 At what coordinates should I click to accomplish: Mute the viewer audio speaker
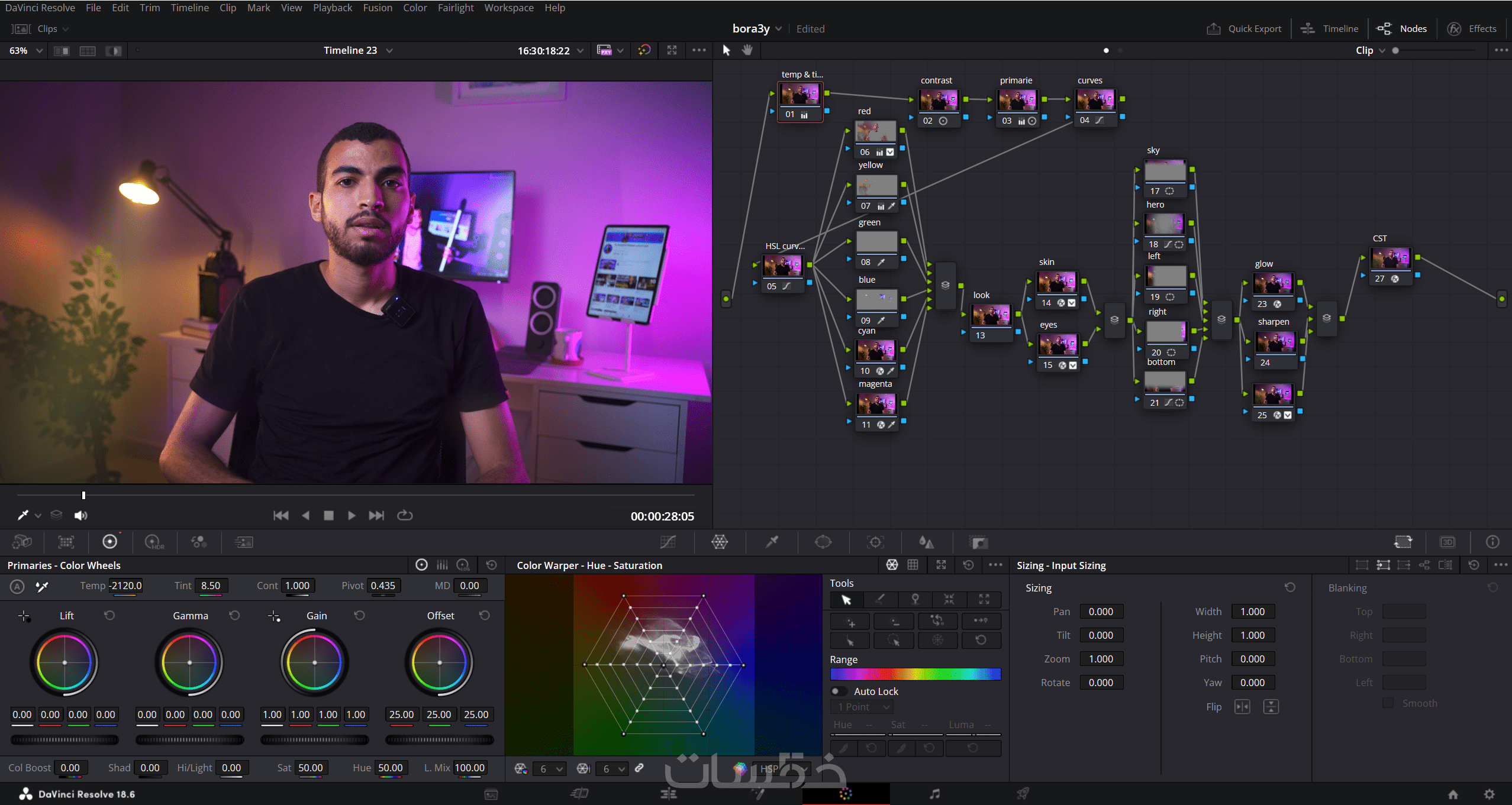tap(80, 515)
